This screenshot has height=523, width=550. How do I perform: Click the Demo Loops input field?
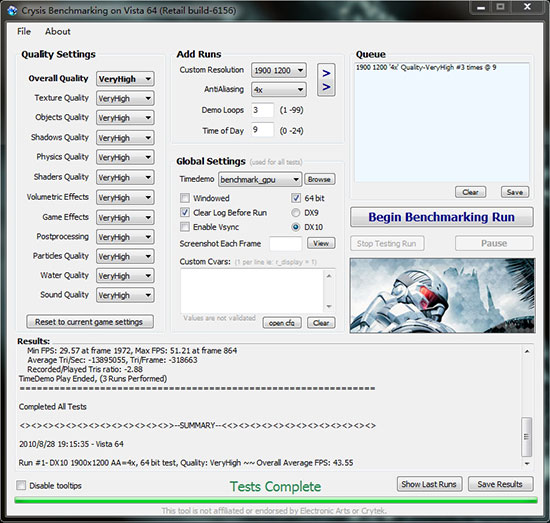pyautogui.click(x=262, y=110)
